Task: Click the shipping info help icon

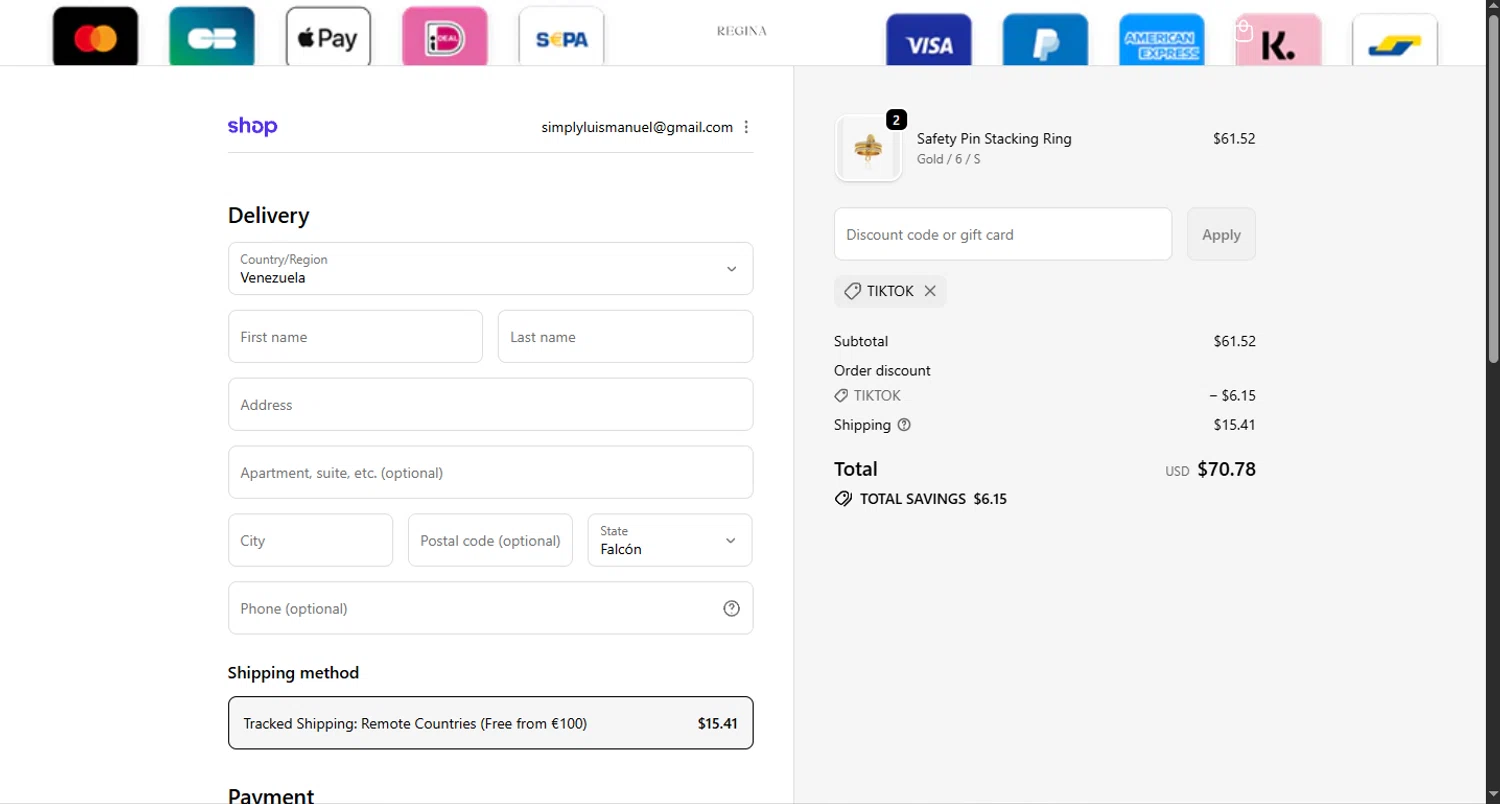Action: click(x=904, y=425)
